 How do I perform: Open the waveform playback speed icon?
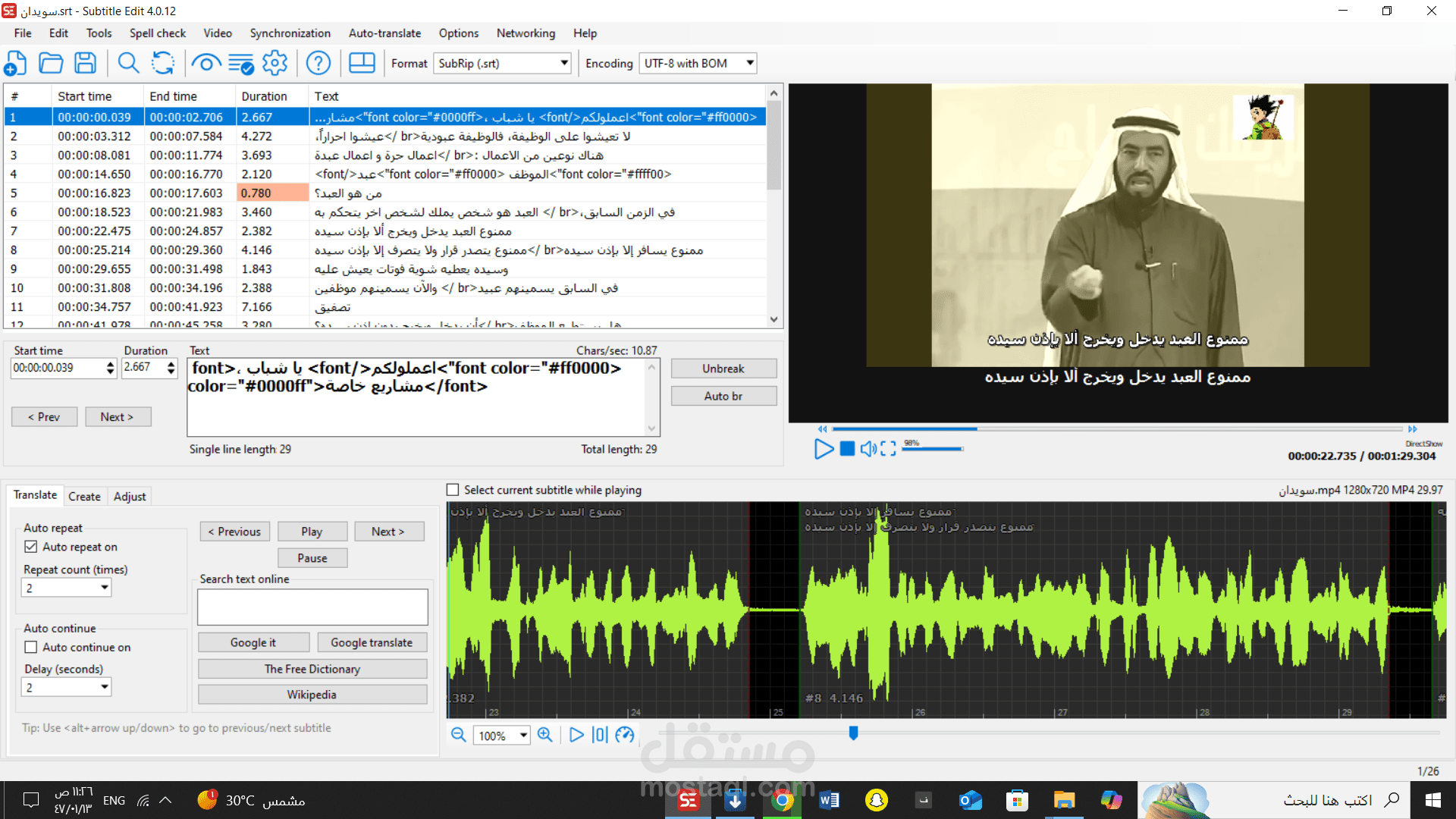625,735
